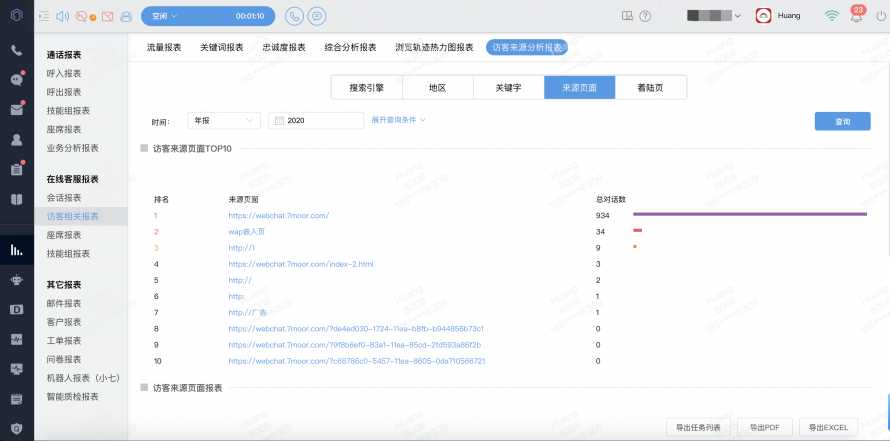Open the blurred account name dropdown
Screen dimensions: 890x441
point(714,16)
